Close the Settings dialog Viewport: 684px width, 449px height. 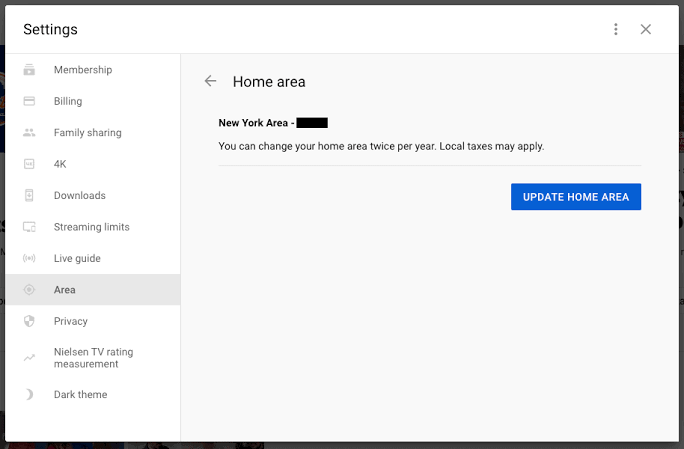click(646, 29)
